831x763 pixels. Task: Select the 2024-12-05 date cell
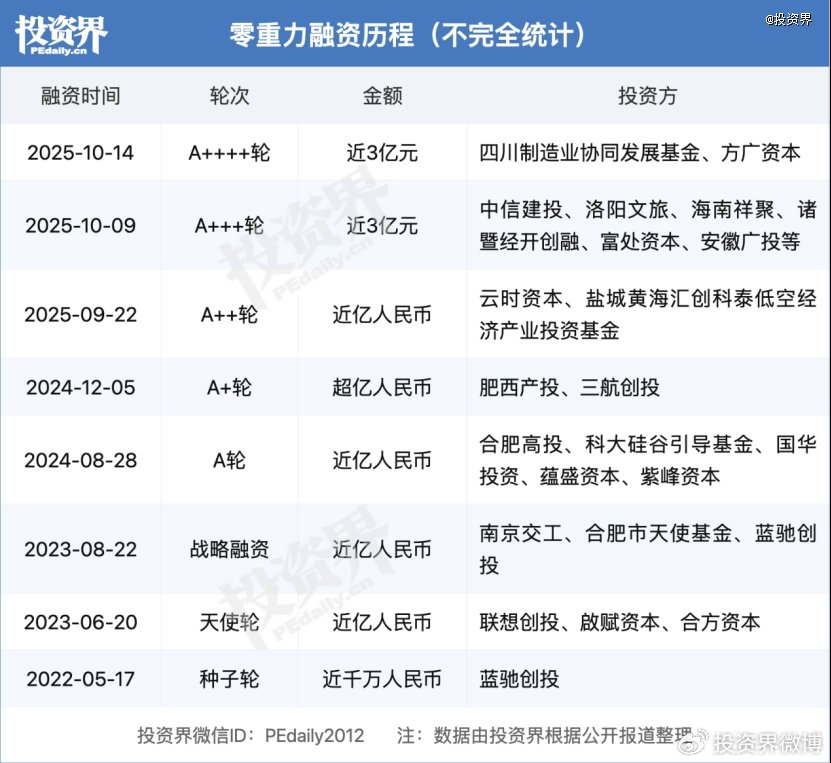(x=83, y=387)
